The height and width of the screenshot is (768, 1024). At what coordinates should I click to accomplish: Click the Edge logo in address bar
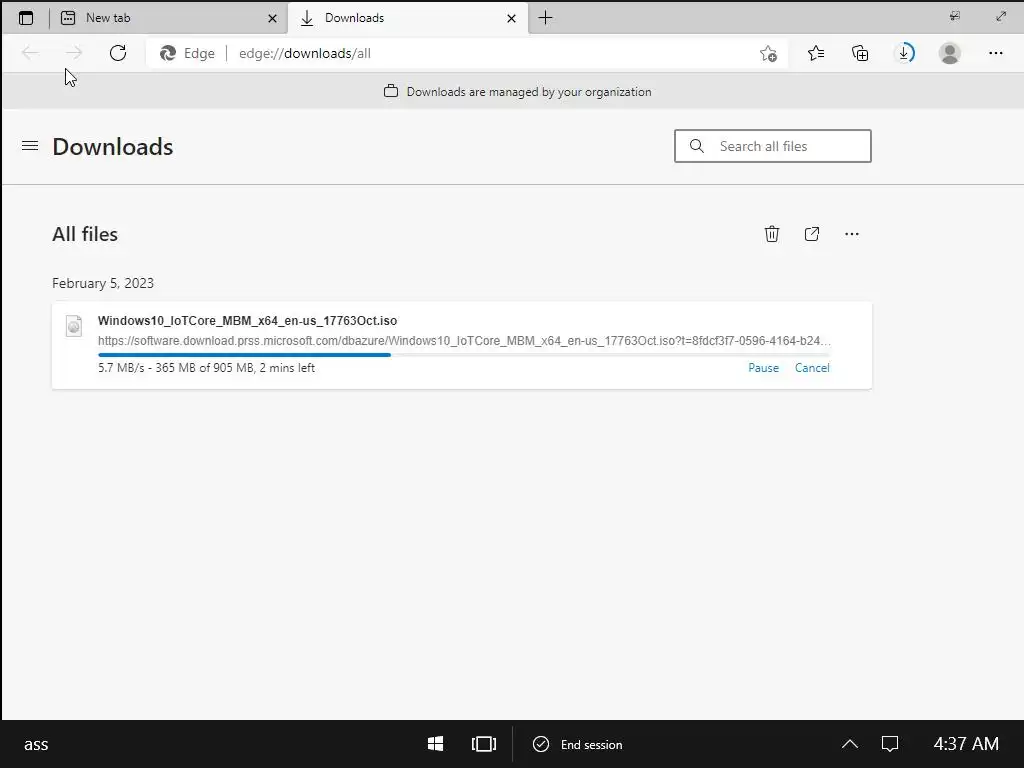point(168,53)
